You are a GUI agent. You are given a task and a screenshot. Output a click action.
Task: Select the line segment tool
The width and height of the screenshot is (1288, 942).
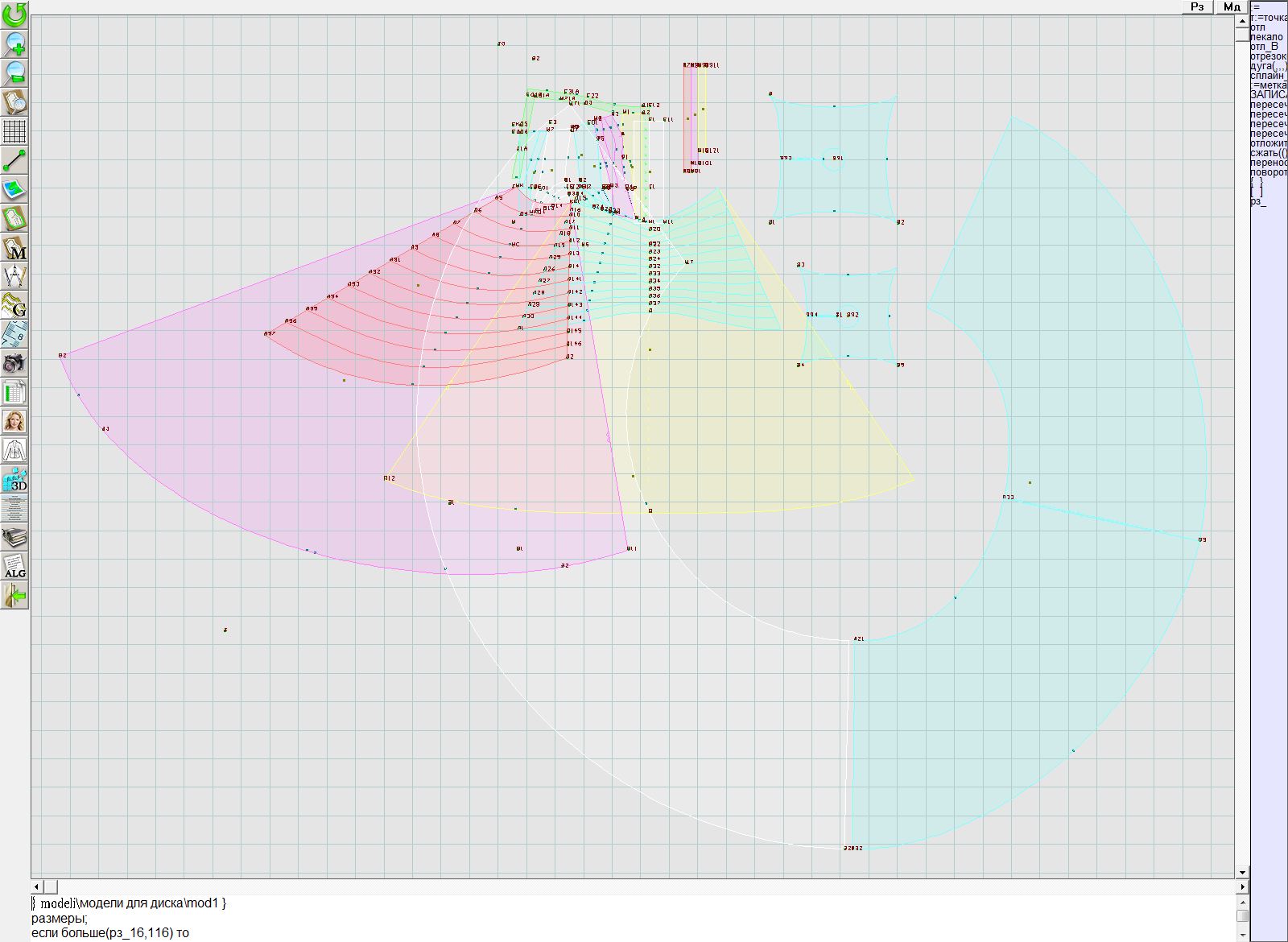[14, 160]
